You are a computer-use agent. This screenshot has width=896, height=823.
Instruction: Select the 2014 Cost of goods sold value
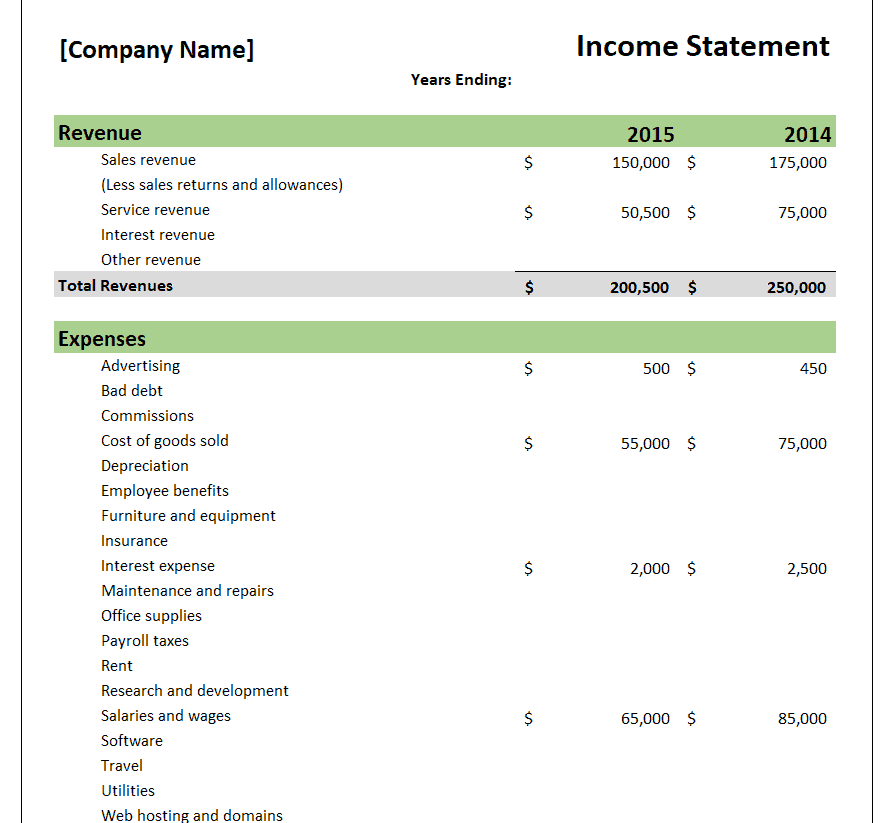pyautogui.click(x=802, y=444)
